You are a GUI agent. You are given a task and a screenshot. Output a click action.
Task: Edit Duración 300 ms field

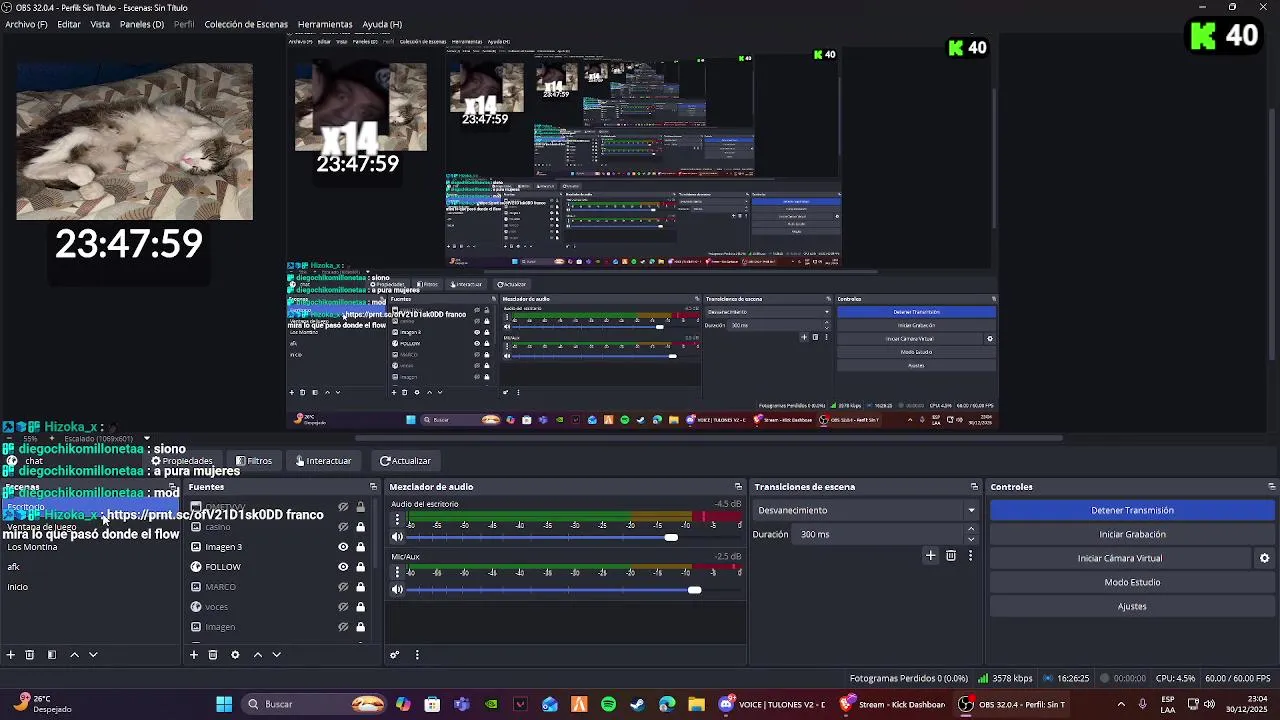click(x=880, y=534)
